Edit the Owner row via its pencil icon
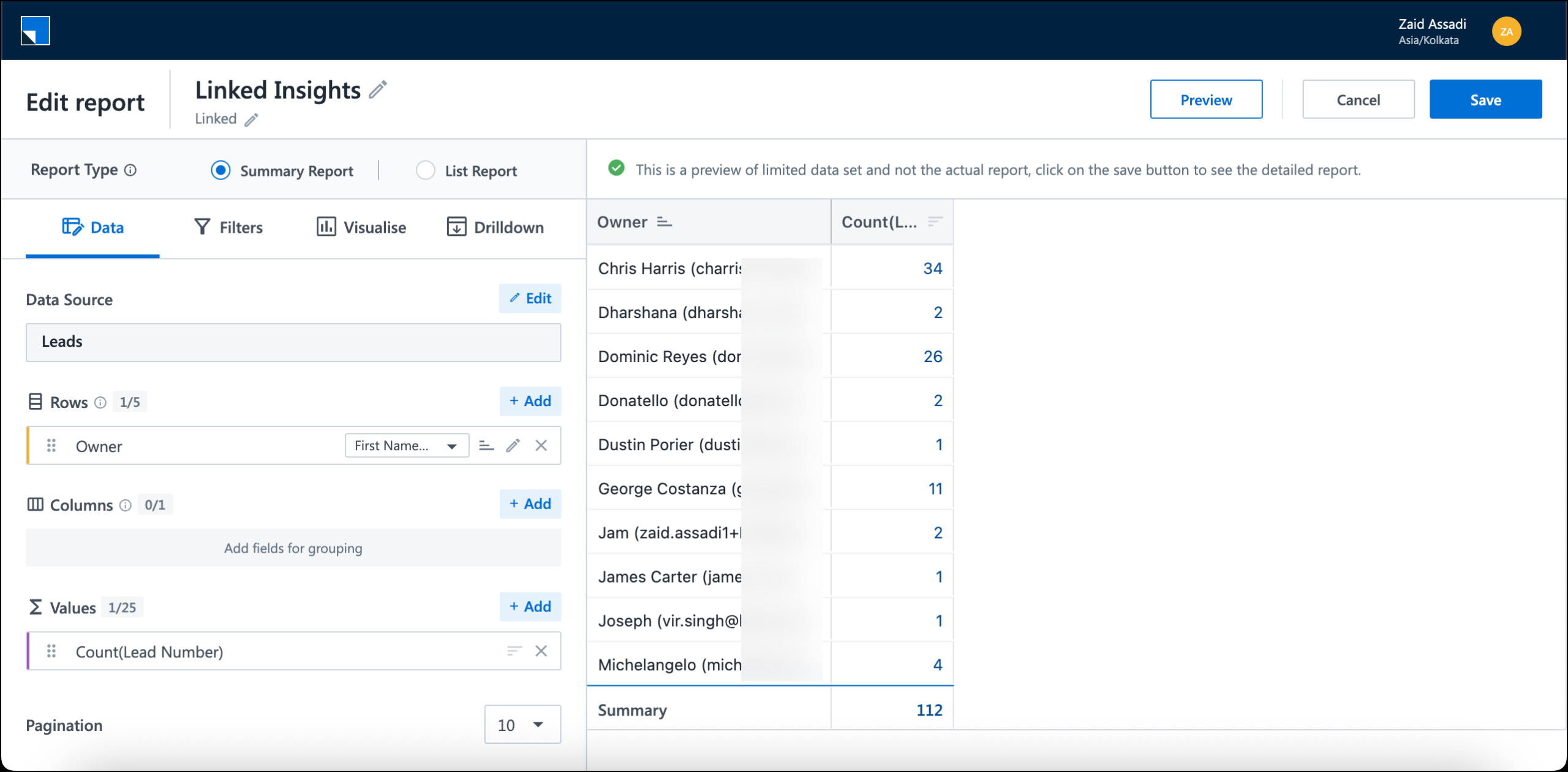The height and width of the screenshot is (772, 1568). pos(513,445)
